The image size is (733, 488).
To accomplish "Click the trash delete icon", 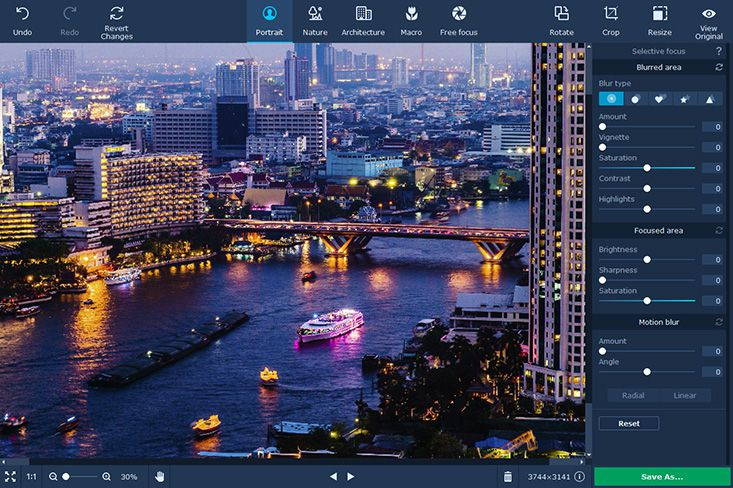I will point(508,477).
